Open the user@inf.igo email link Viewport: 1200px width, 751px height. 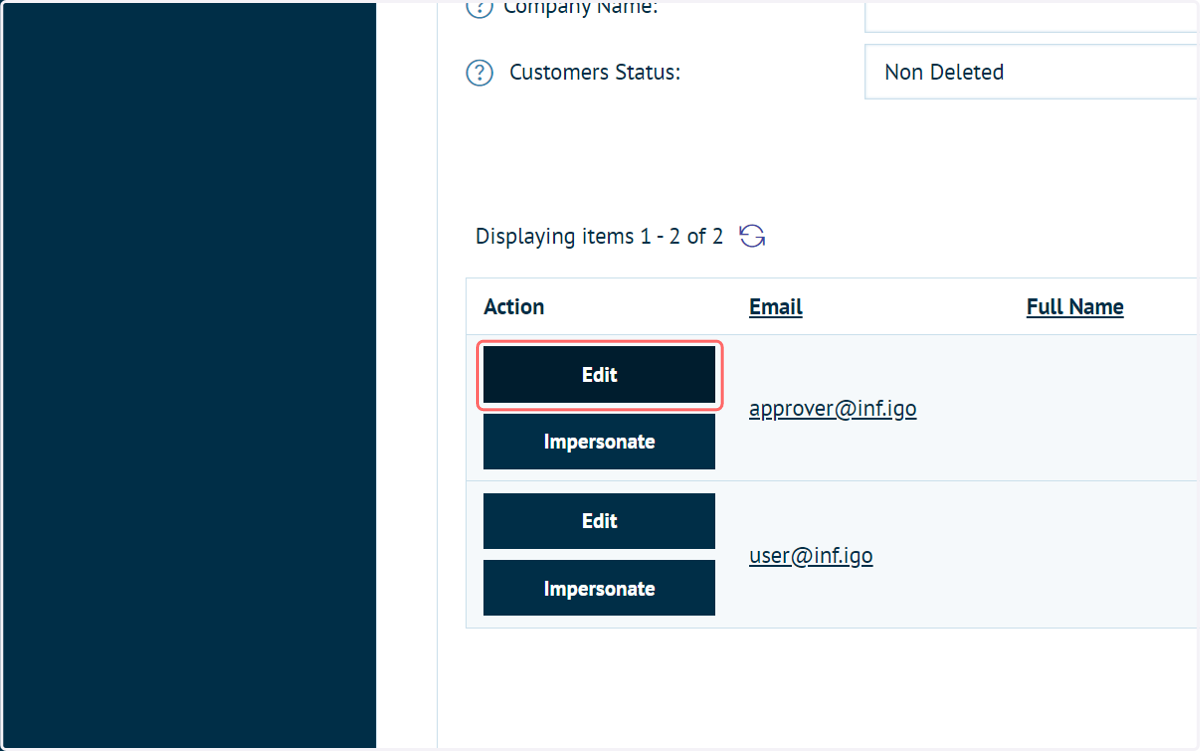pyautogui.click(x=811, y=556)
